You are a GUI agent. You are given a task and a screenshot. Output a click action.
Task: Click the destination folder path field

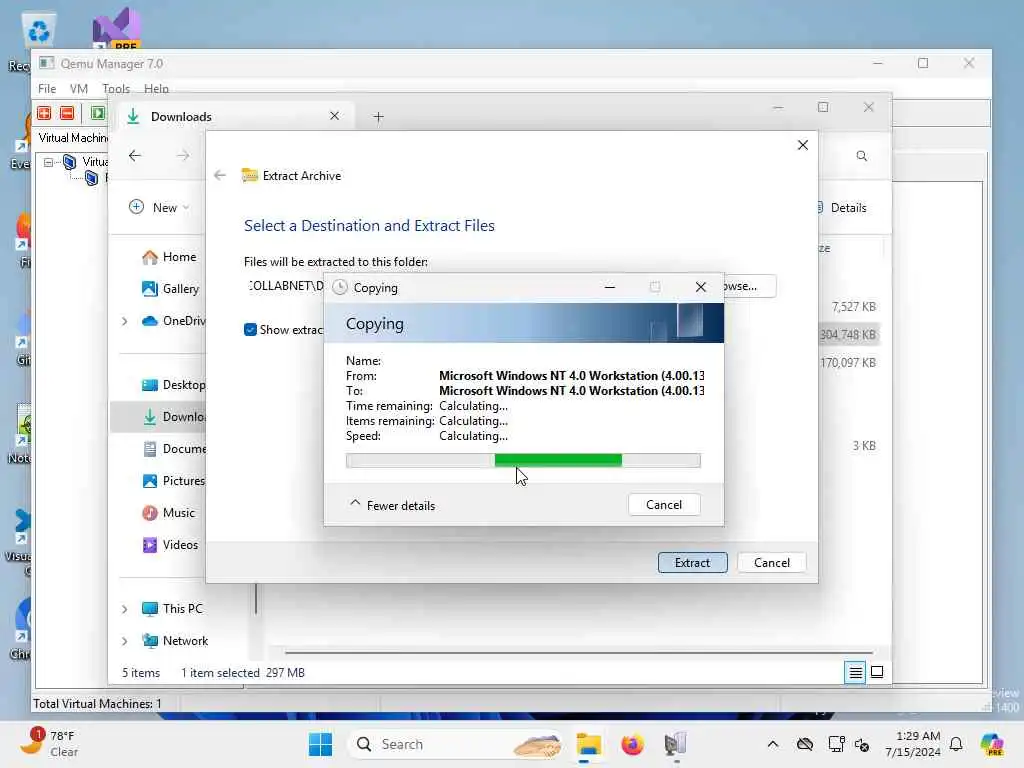pyautogui.click(x=285, y=286)
